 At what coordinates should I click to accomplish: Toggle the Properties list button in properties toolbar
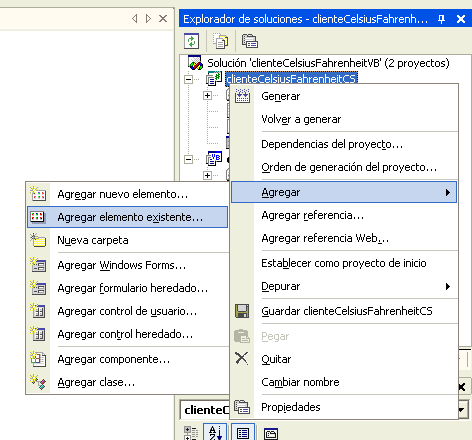click(x=243, y=433)
